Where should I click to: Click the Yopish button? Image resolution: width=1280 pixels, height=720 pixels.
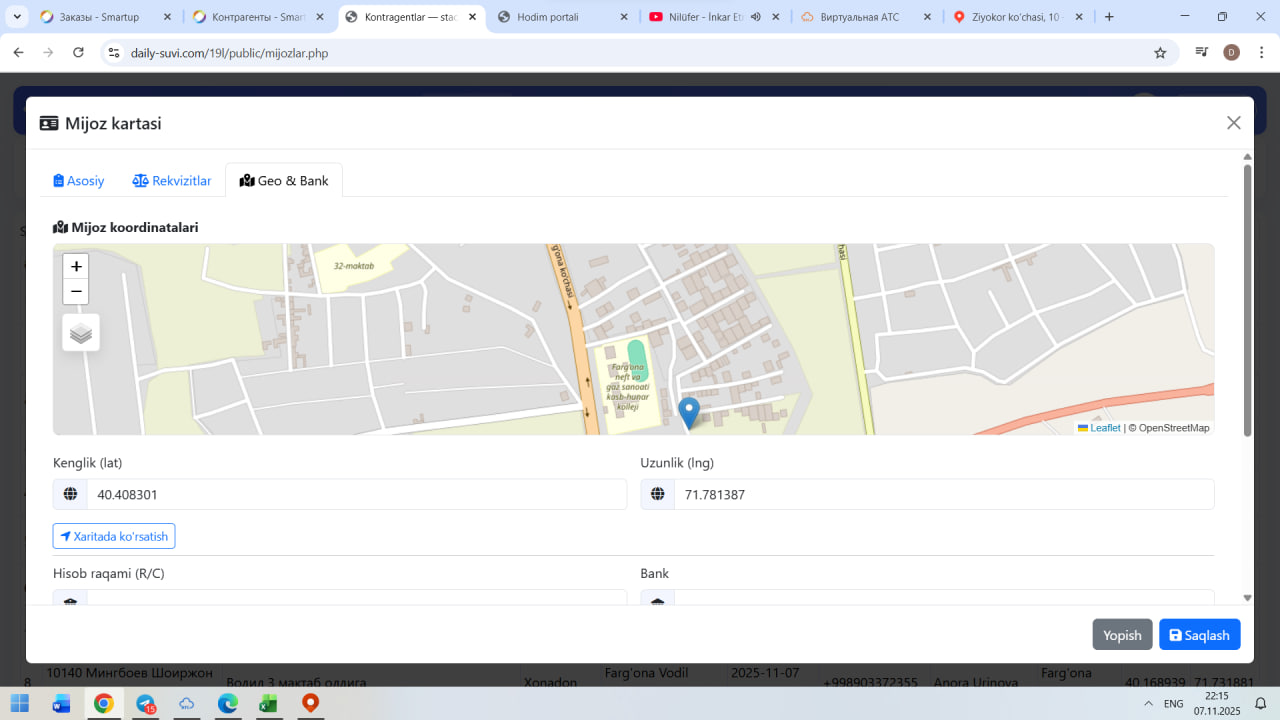pyautogui.click(x=1122, y=635)
